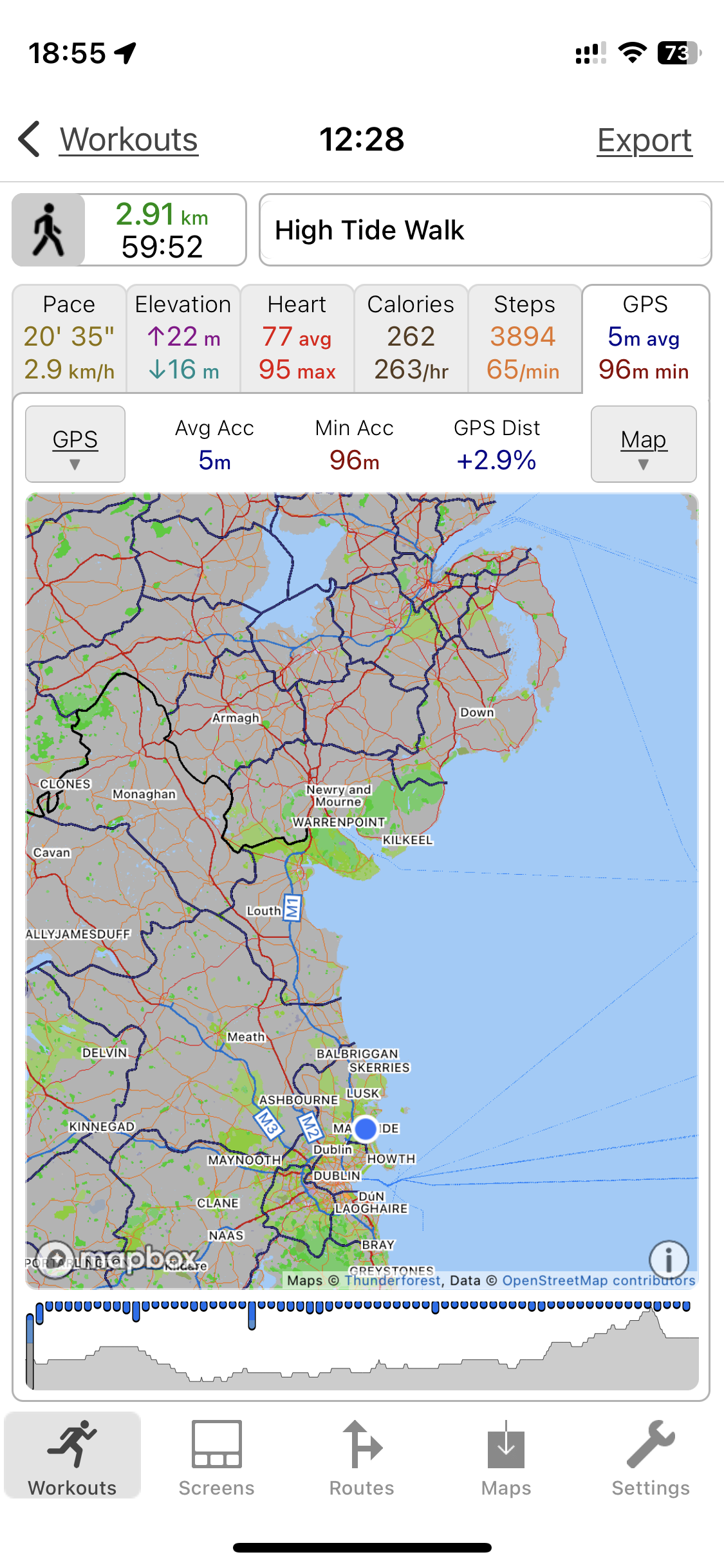Screen dimensions: 724x1568
Task: Switch to the Heart rate tab
Action: pyautogui.click(x=297, y=338)
